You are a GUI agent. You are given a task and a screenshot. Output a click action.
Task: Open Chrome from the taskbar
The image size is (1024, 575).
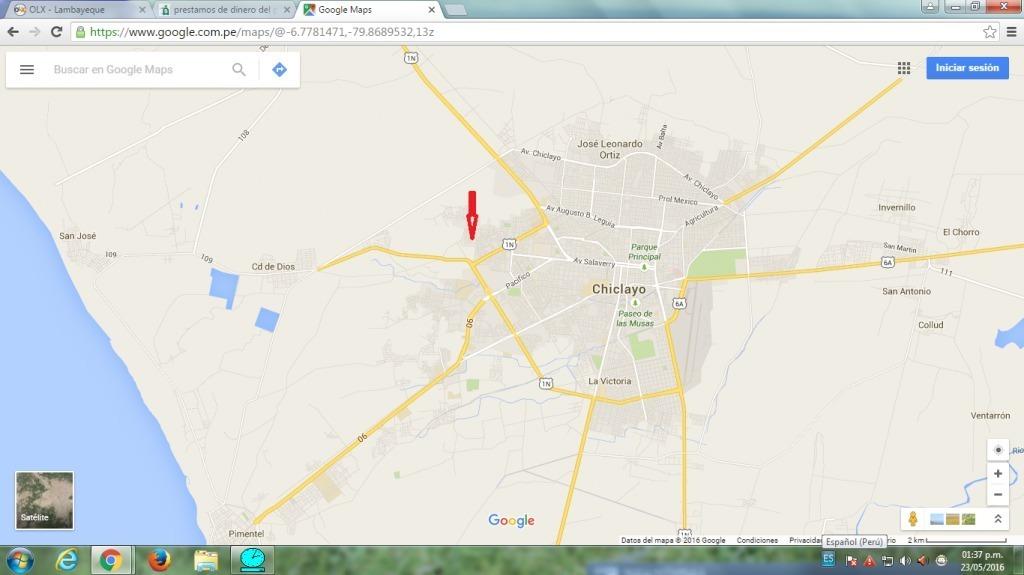tap(111, 561)
